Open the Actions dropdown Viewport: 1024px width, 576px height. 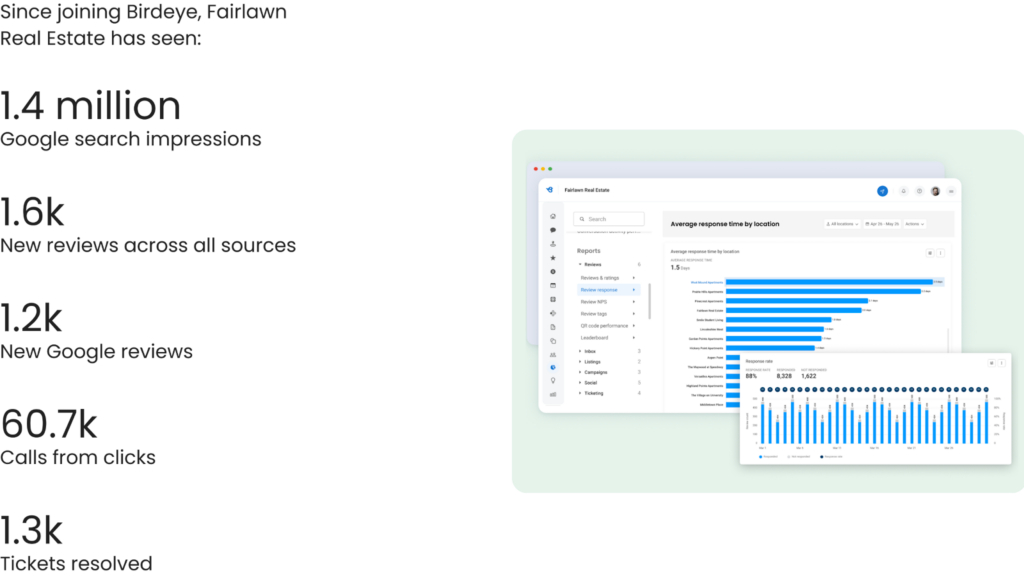914,224
